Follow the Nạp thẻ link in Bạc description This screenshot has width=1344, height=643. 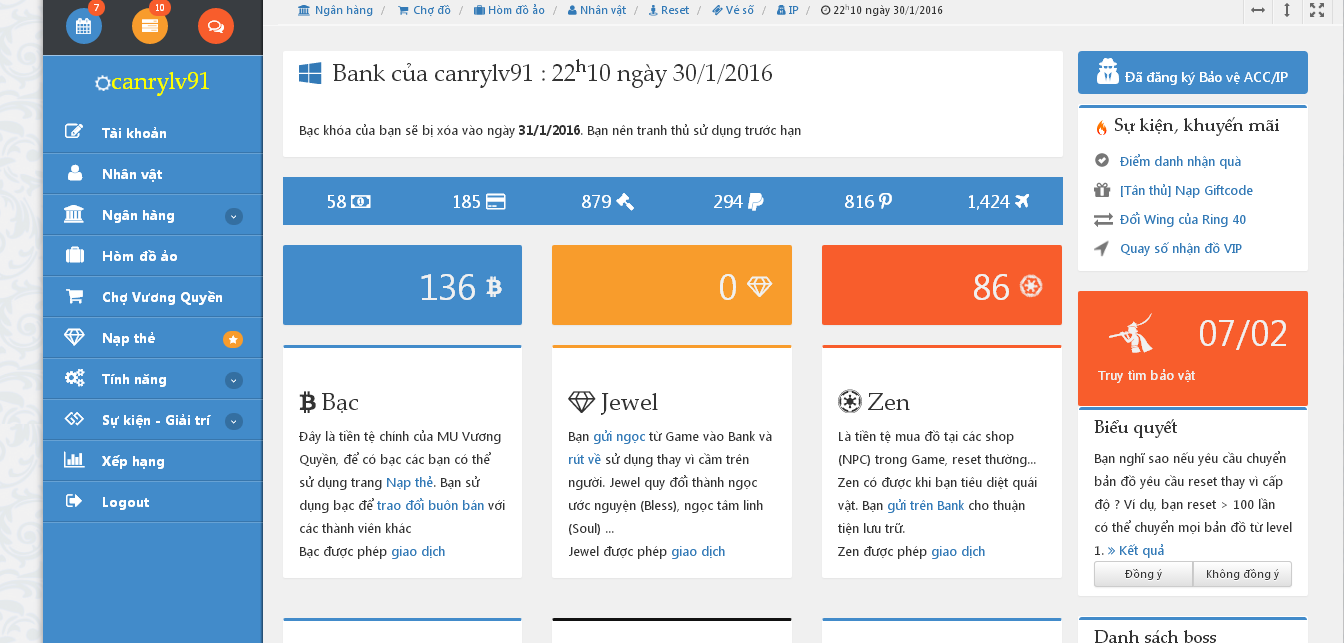410,482
